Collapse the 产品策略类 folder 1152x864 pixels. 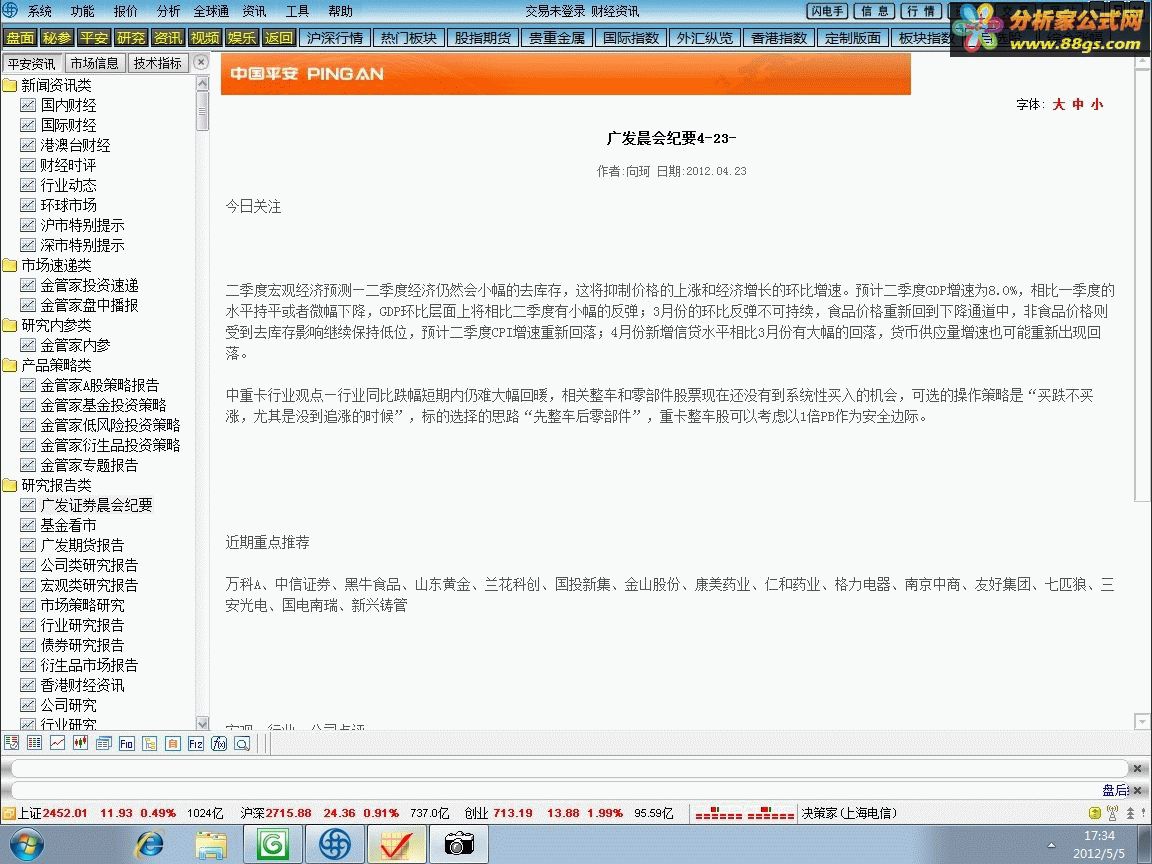tap(10, 365)
